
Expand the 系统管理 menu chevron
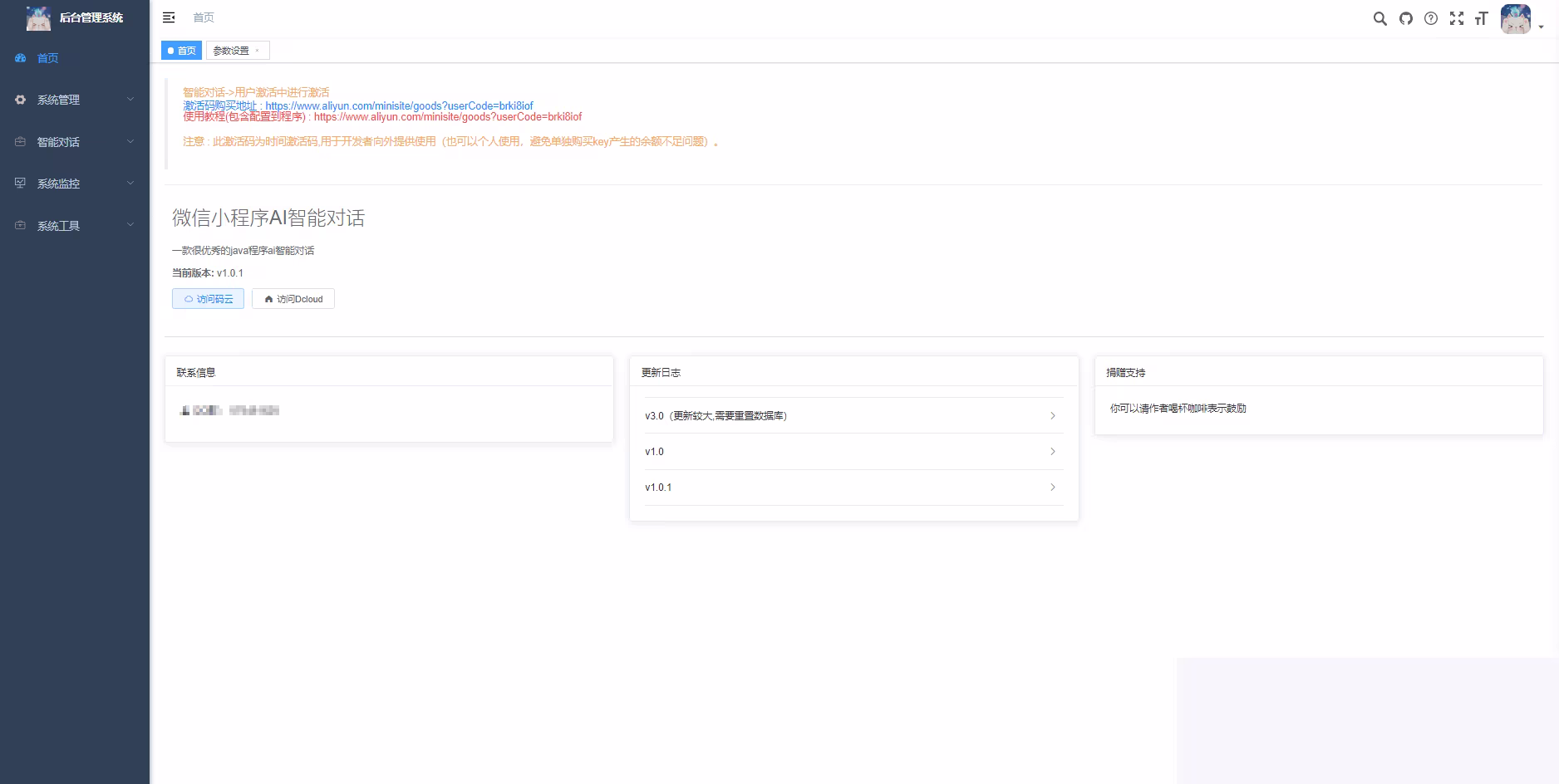click(130, 100)
